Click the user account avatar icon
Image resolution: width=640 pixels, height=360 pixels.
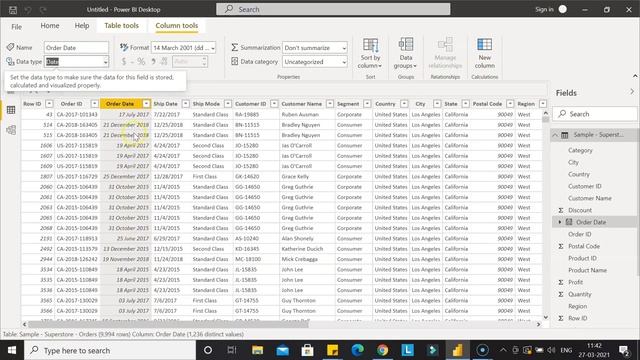(562, 9)
